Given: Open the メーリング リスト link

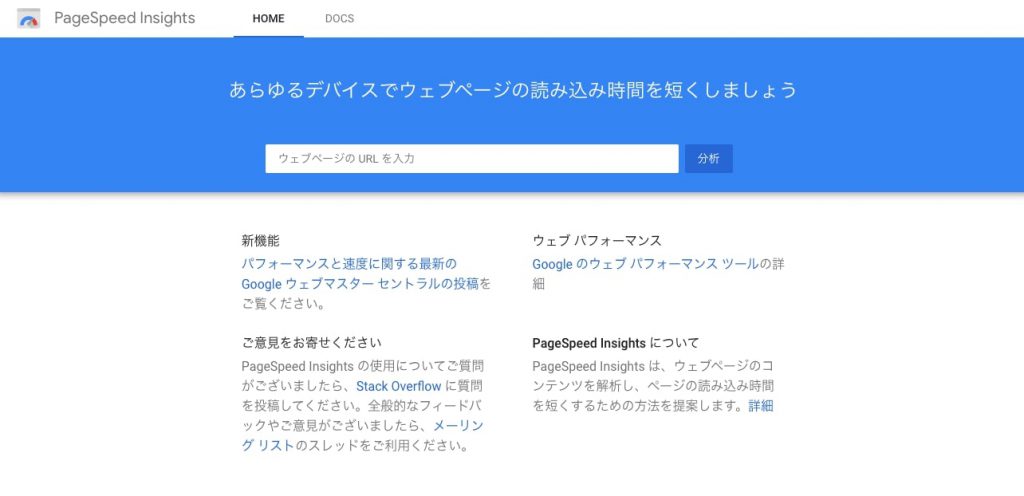Looking at the screenshot, I should [458, 426].
